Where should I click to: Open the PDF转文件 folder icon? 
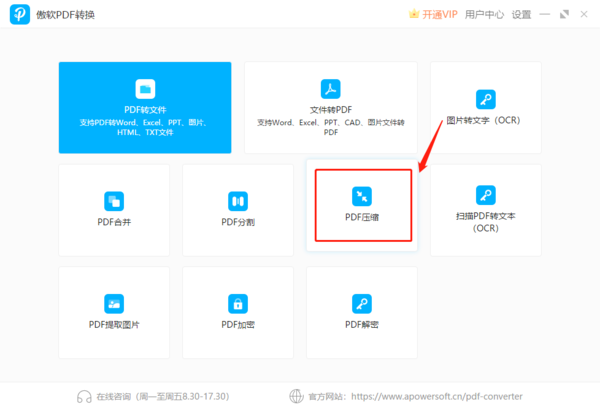click(x=145, y=89)
